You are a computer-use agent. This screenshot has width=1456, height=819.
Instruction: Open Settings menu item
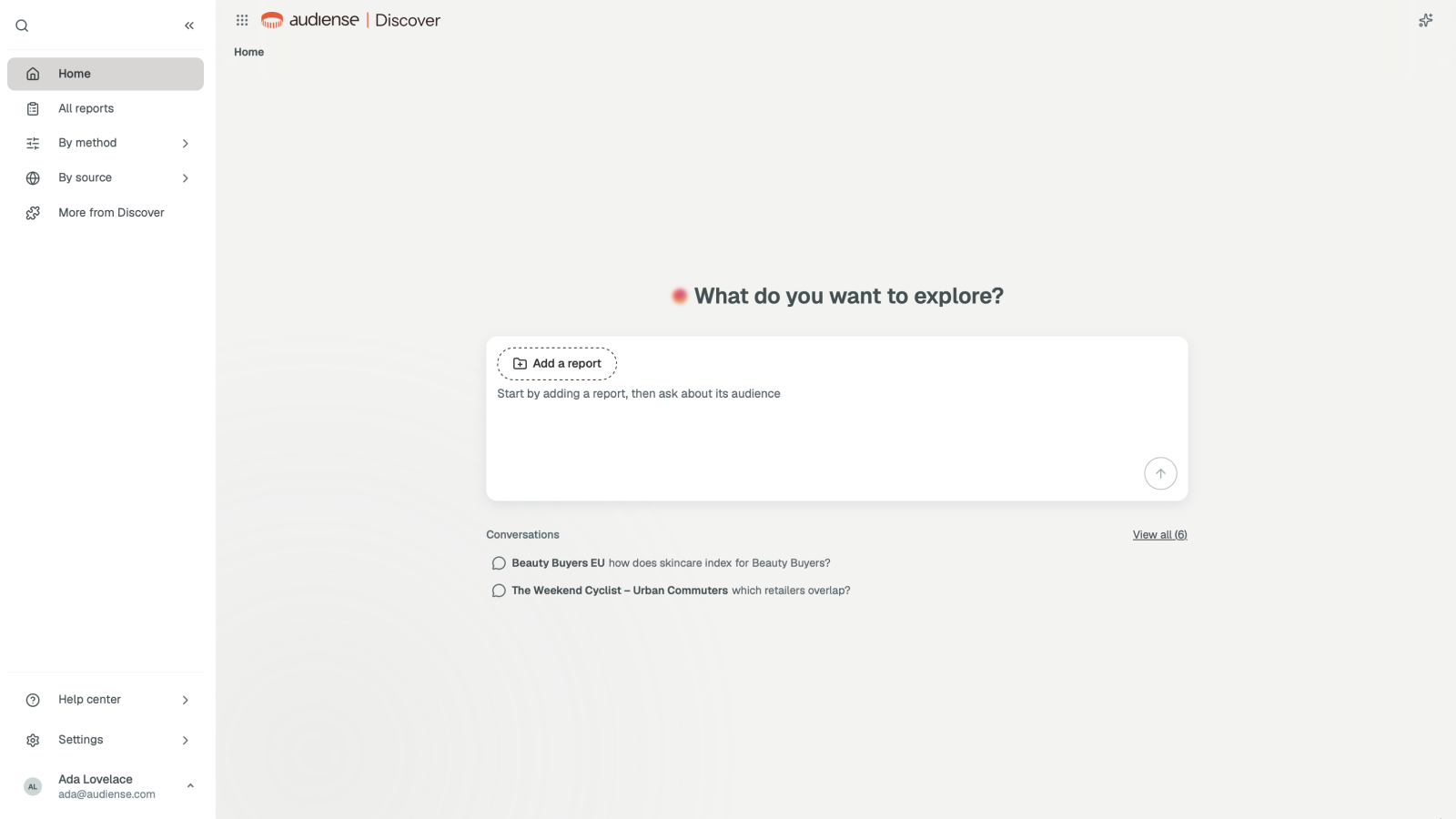[106, 740]
